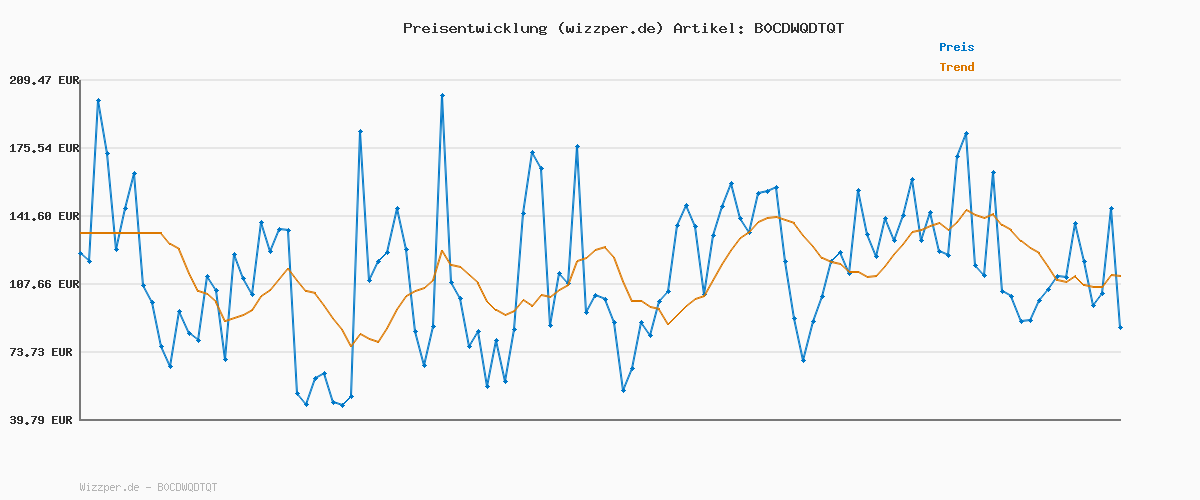Click the right end of the orange trend line

click(x=1120, y=276)
